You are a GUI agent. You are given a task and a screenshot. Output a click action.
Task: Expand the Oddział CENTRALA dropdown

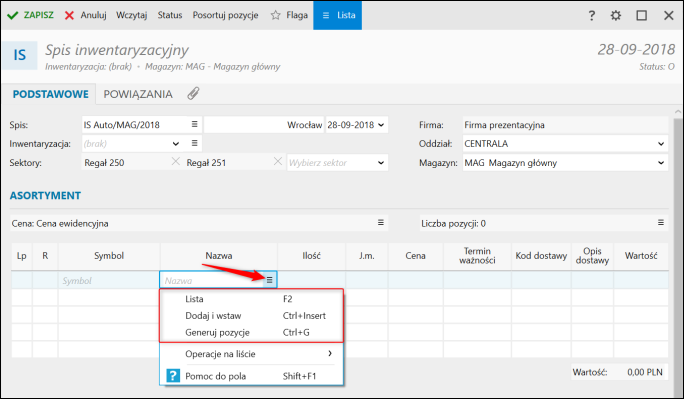[x=661, y=143]
